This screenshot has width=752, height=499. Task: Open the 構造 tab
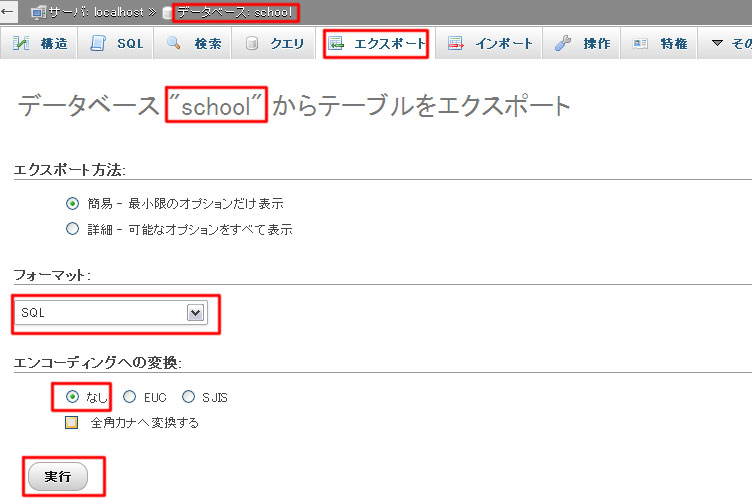38,43
